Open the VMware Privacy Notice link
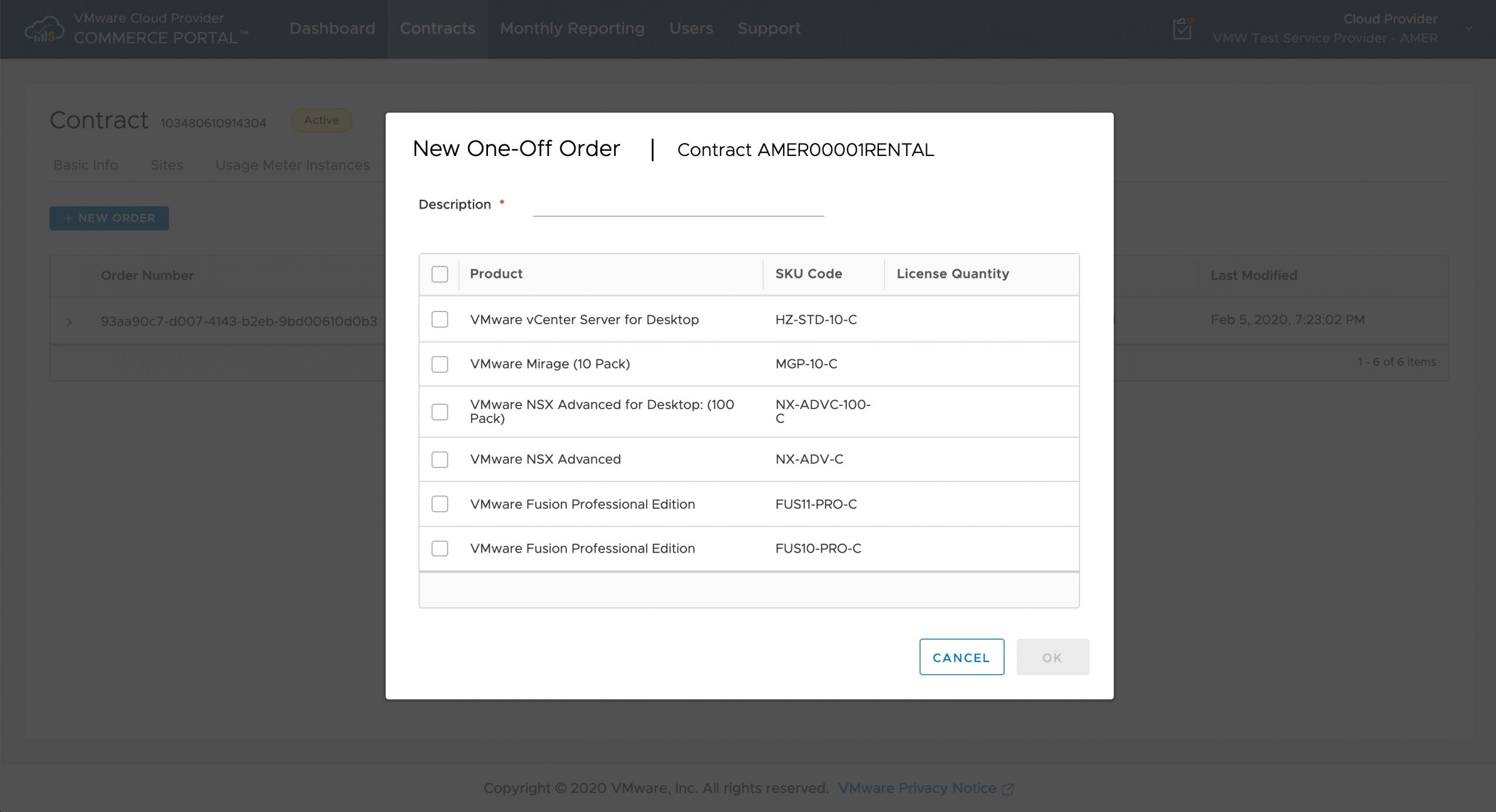This screenshot has width=1496, height=812. [x=917, y=788]
